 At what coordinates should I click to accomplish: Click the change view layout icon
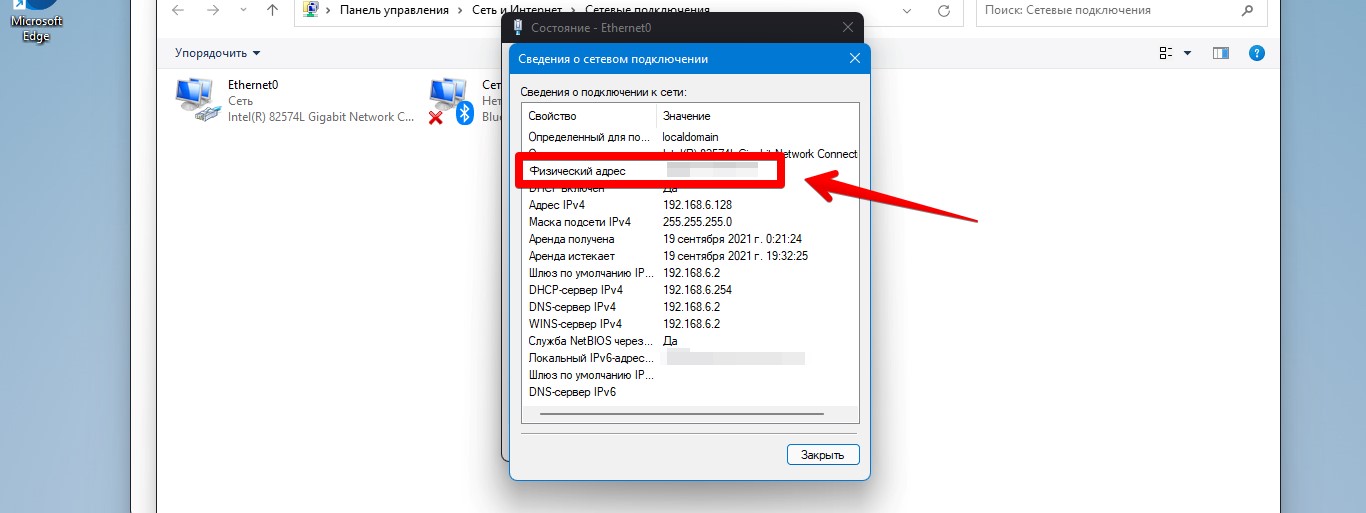(x=1166, y=53)
